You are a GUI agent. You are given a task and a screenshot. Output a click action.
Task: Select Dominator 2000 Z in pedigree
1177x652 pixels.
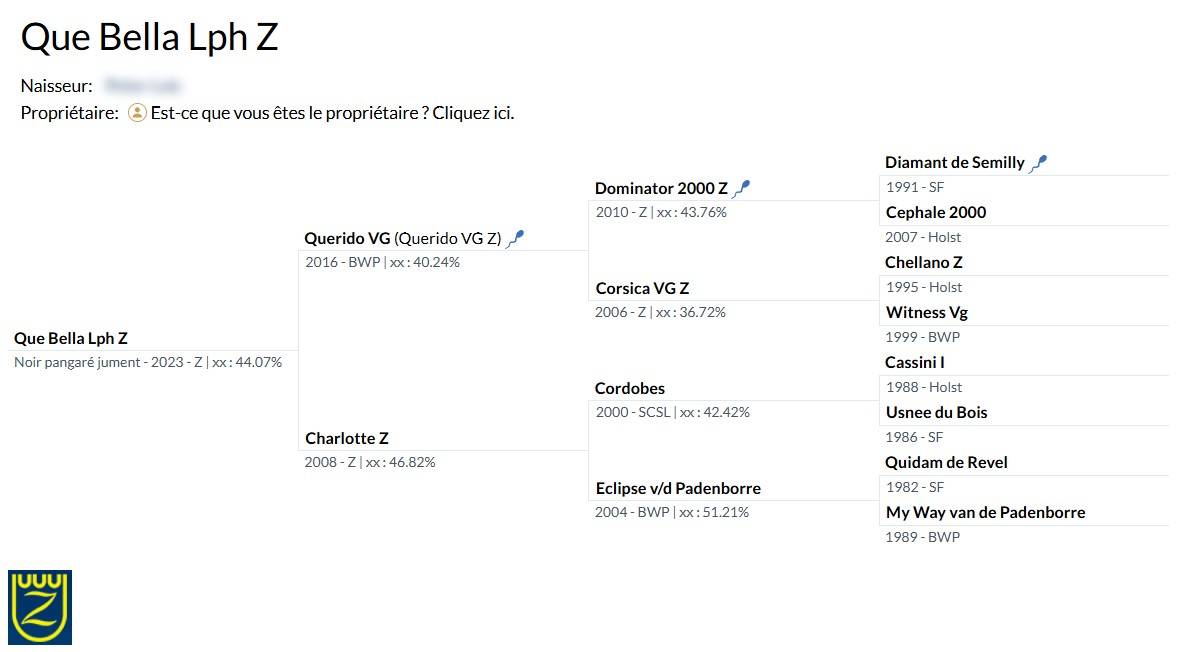click(661, 188)
